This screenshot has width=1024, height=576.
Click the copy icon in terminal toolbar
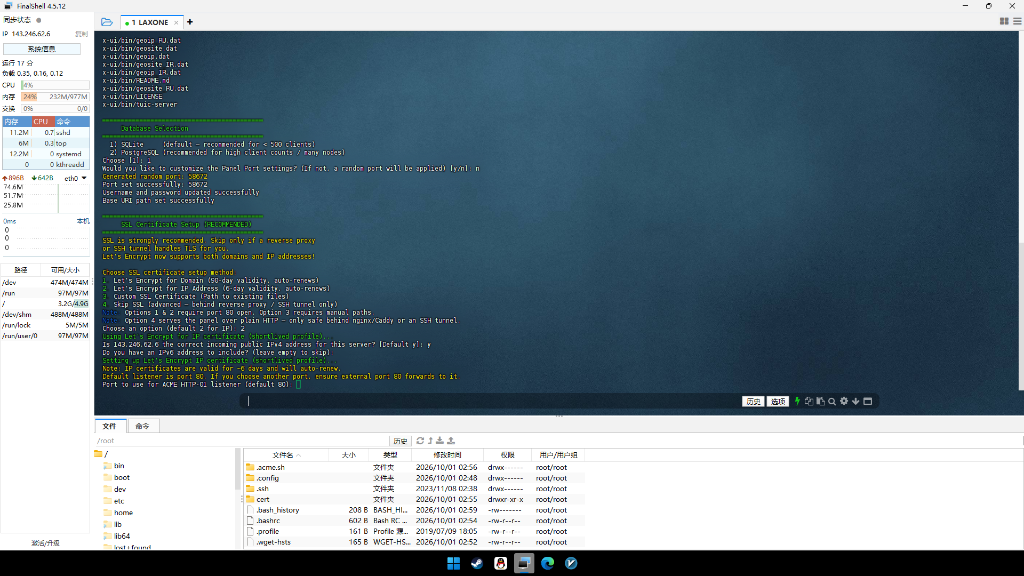[x=808, y=401]
